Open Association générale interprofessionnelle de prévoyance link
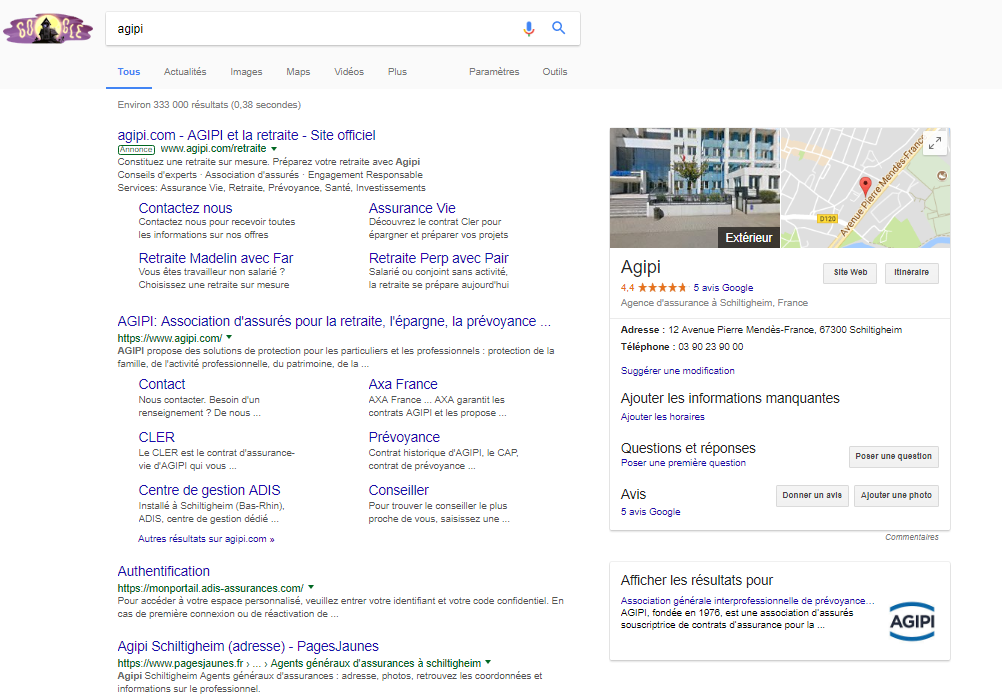 [747, 601]
